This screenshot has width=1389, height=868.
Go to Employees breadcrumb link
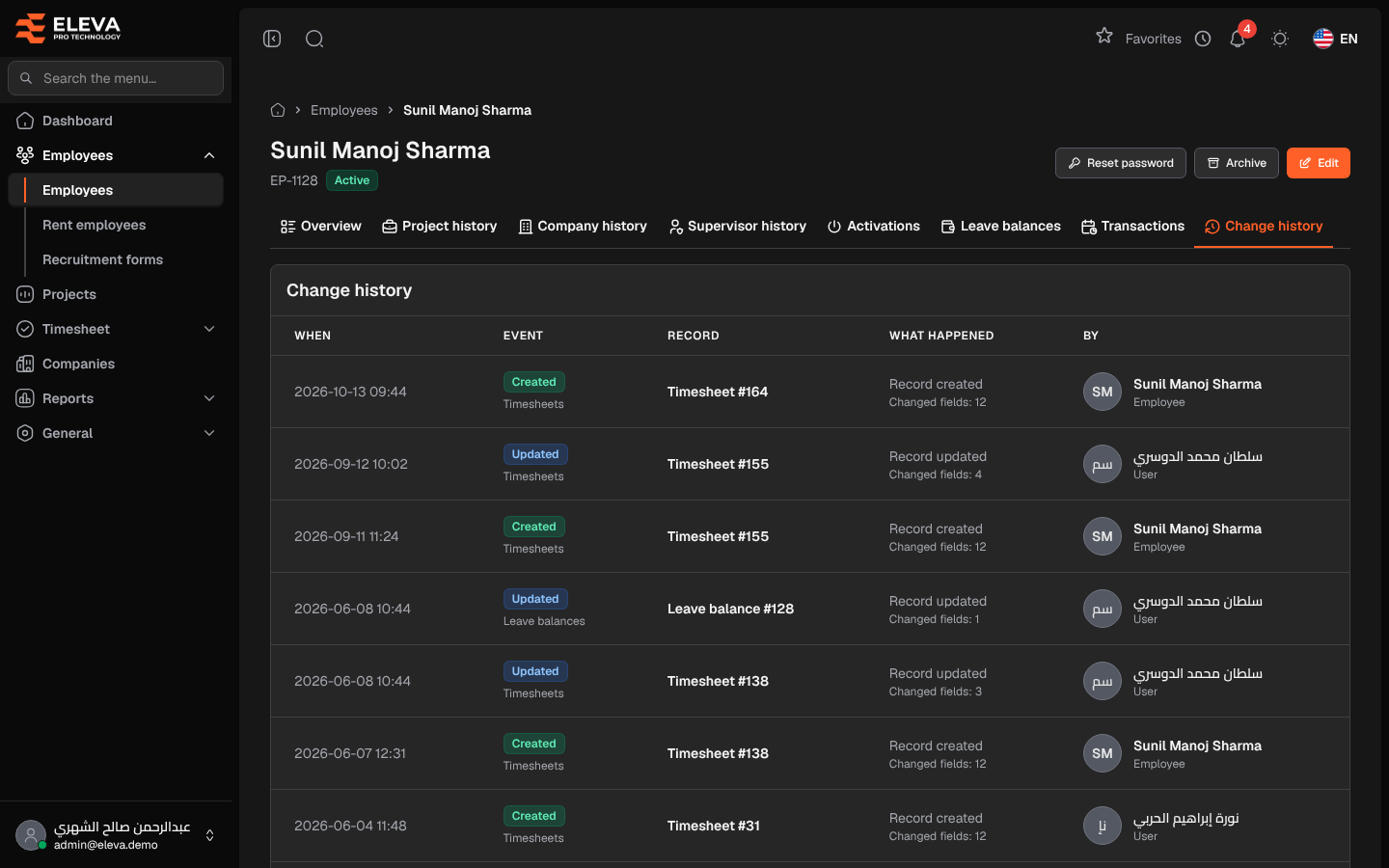pos(344,110)
